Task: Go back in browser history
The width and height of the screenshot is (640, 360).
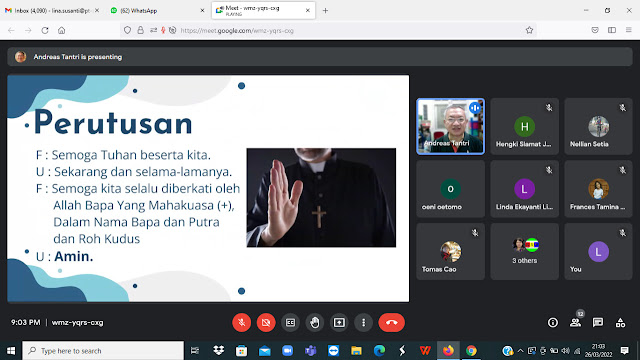Action: (11, 30)
